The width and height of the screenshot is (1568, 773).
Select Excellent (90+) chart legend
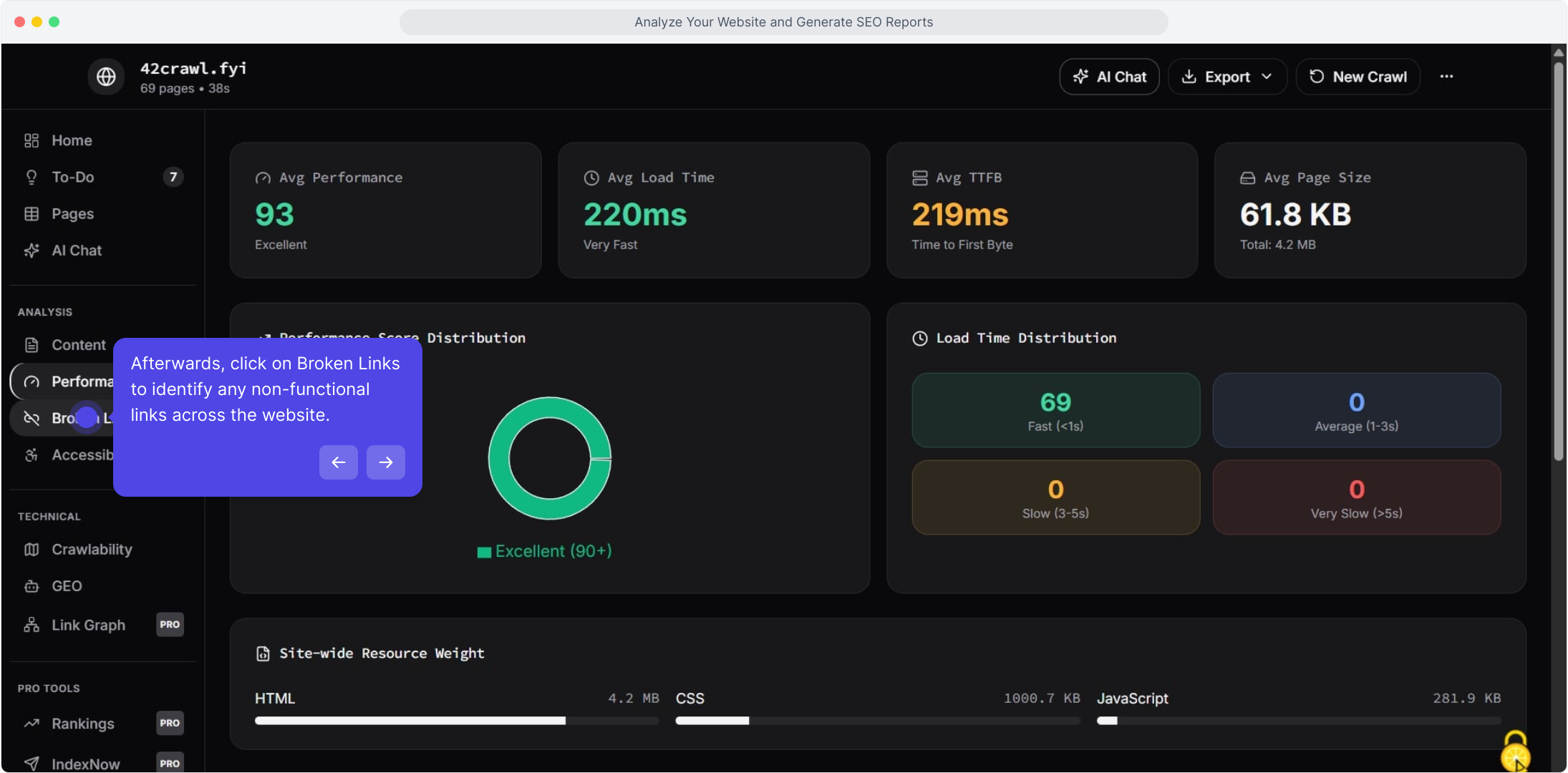pyautogui.click(x=545, y=551)
